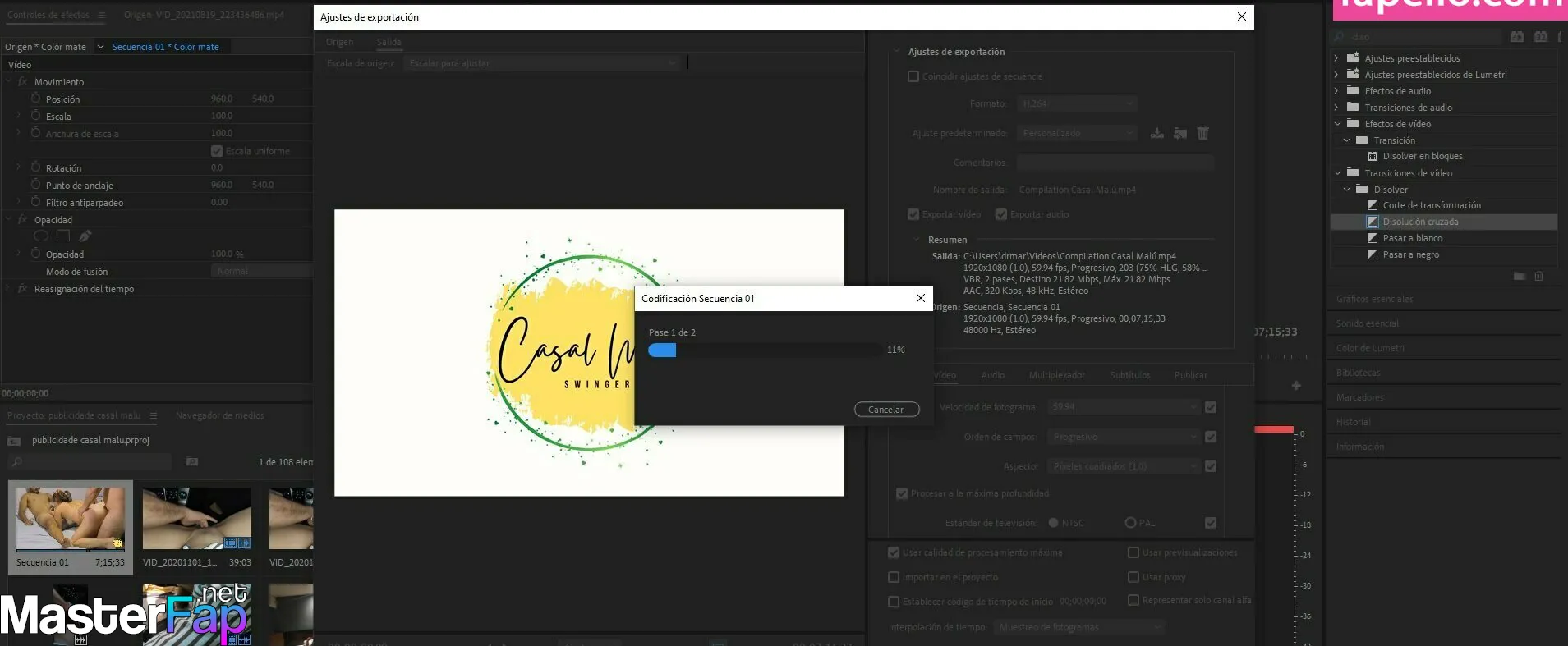Image resolution: width=1568 pixels, height=646 pixels.
Task: Toggle stopwatch next to Punto de anclaje
Action: click(x=35, y=184)
